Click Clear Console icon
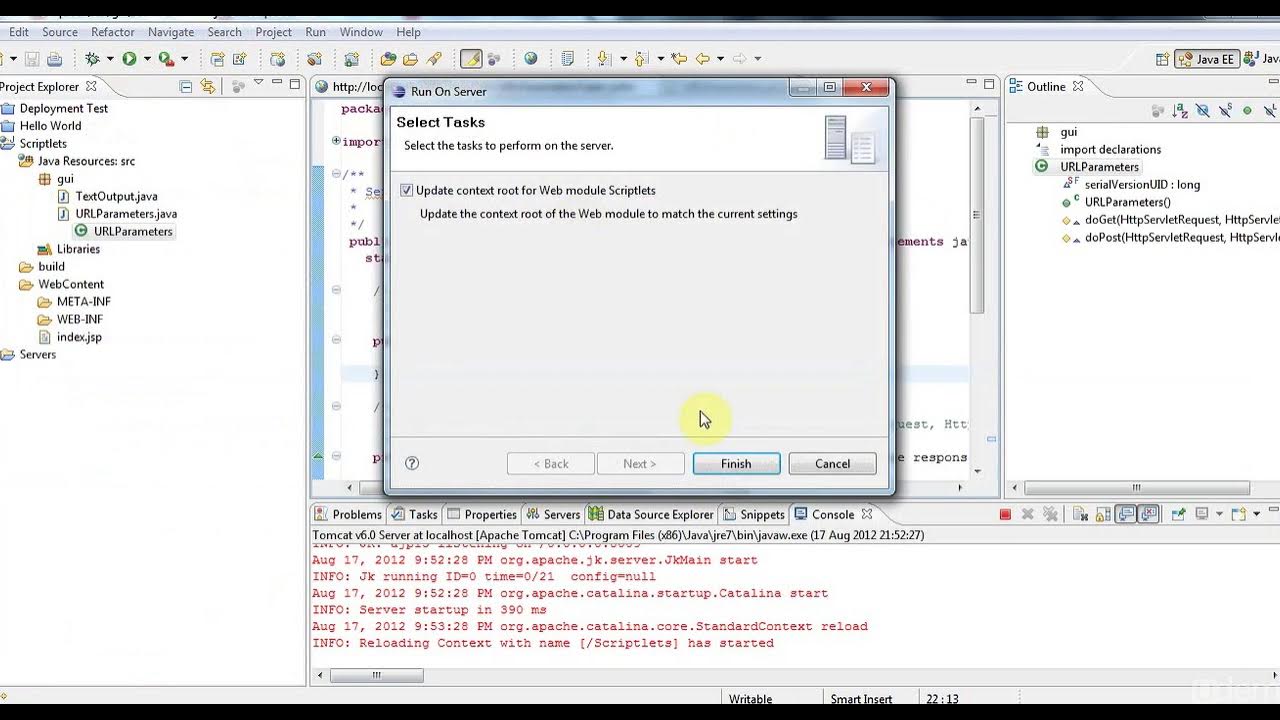Screen dimensions: 1280x720 (1081, 514)
